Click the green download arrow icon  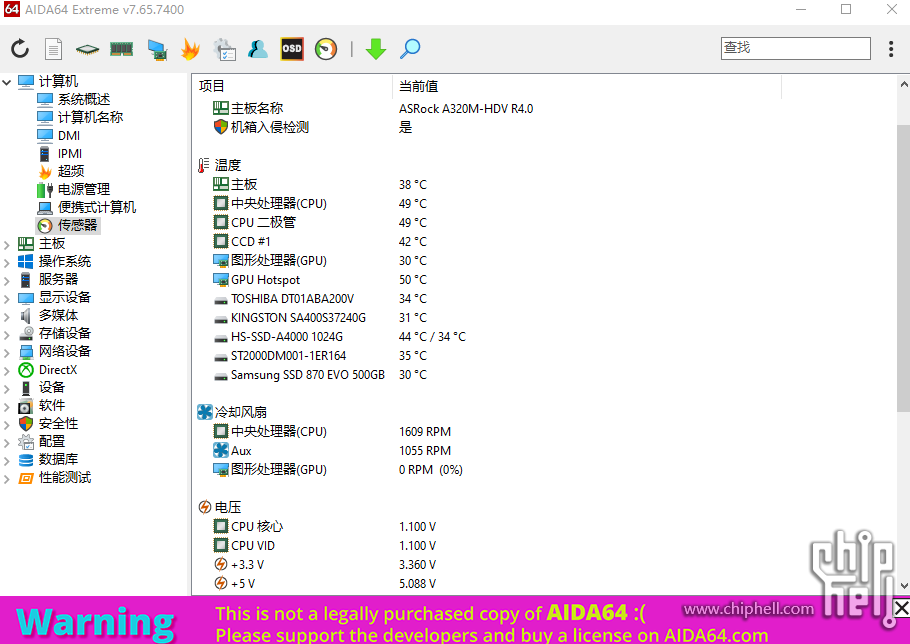[x=375, y=49]
